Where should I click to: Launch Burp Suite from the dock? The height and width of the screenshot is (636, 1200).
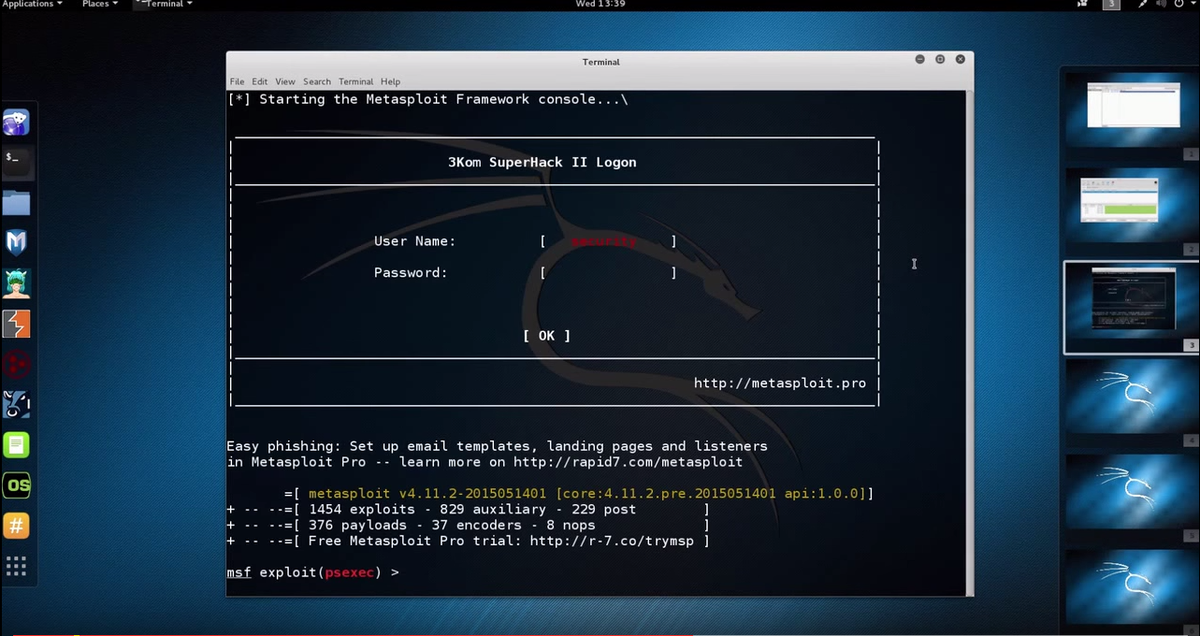17,324
